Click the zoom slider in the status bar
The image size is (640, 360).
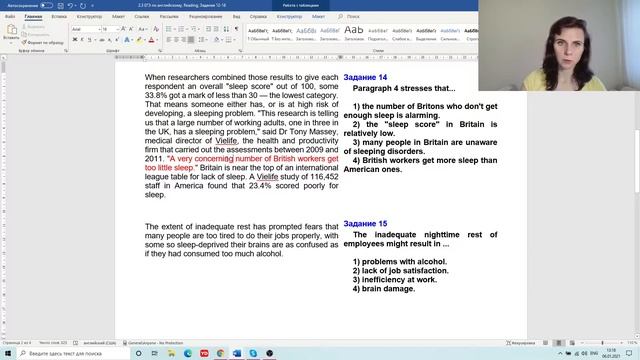tap(602, 343)
